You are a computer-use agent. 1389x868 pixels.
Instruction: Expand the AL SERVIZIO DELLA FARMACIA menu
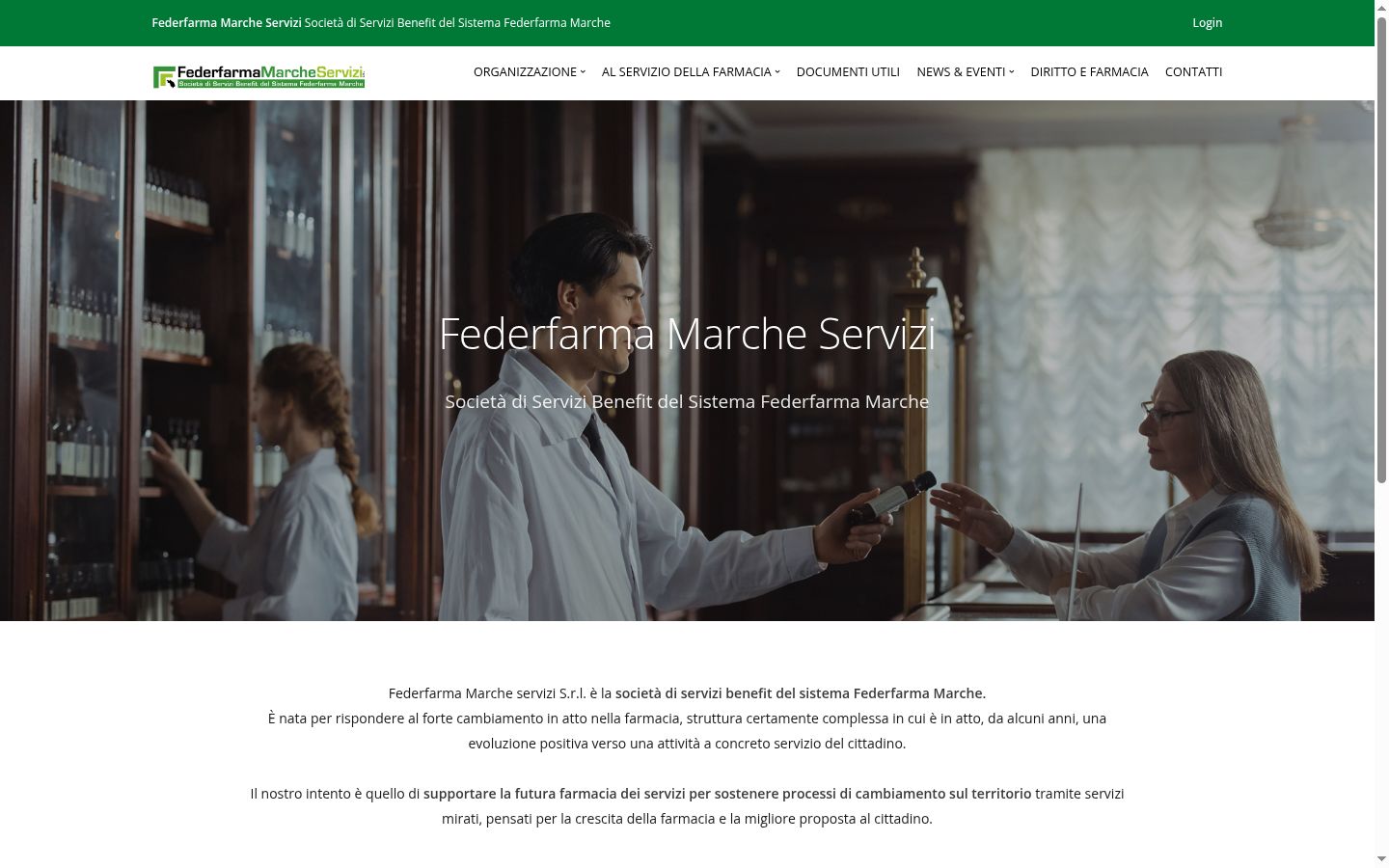[x=691, y=71]
